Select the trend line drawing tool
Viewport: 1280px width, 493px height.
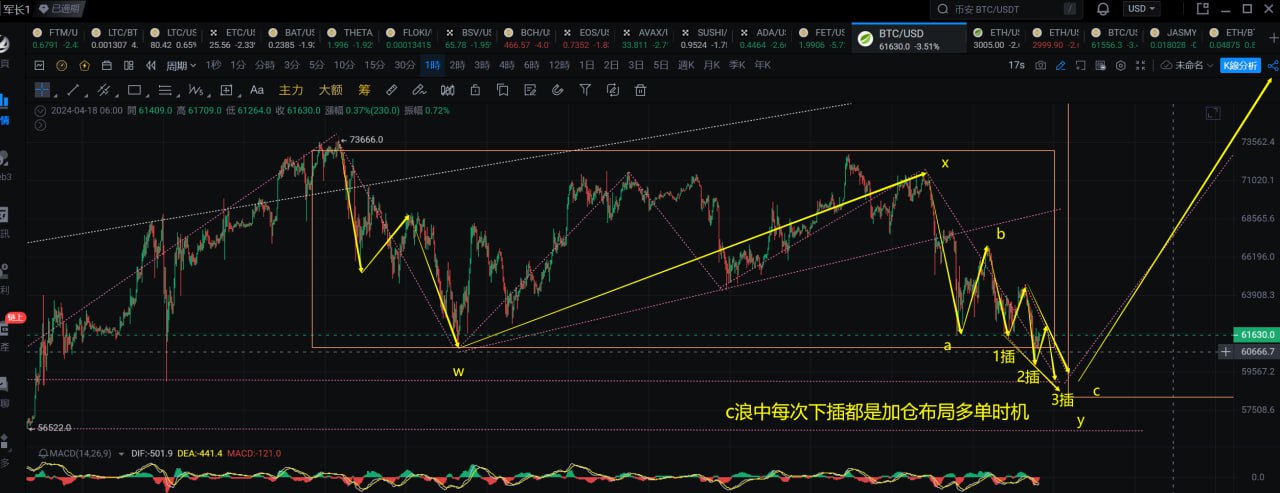(73, 89)
